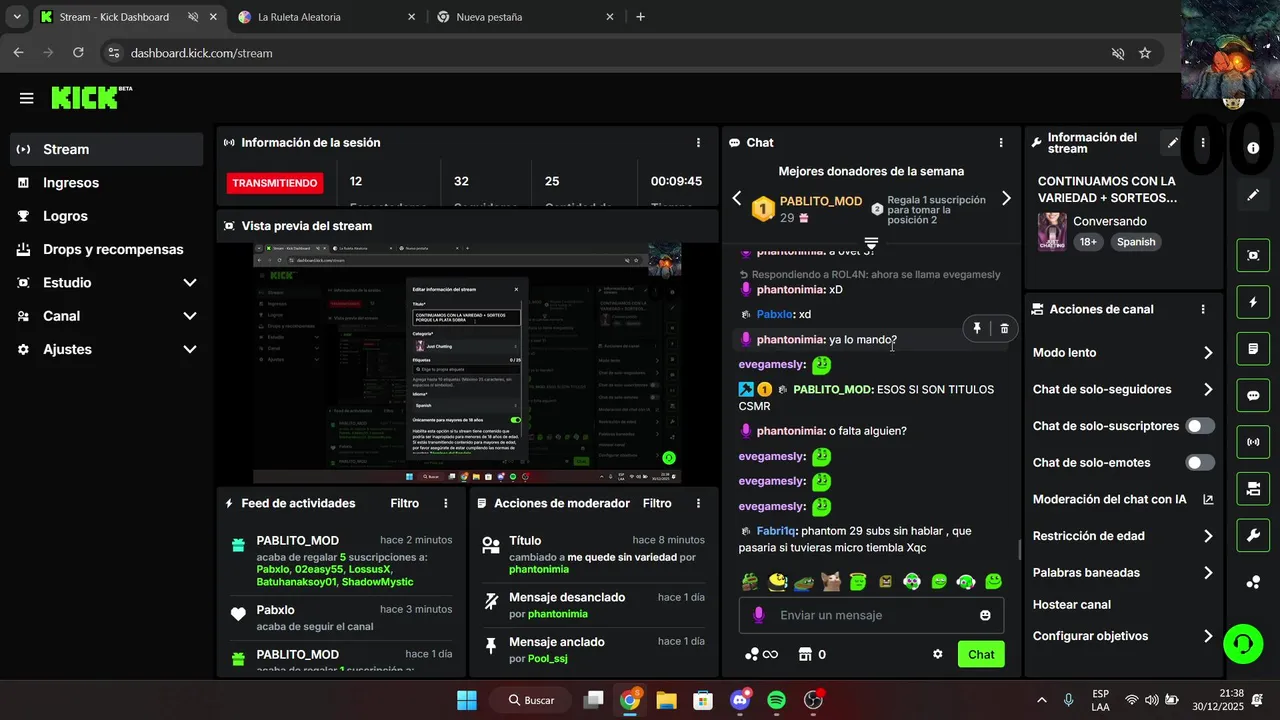Image resolution: width=1280 pixels, height=720 pixels.
Task: Click the info icon in right sidebar
Action: [x=1253, y=148]
